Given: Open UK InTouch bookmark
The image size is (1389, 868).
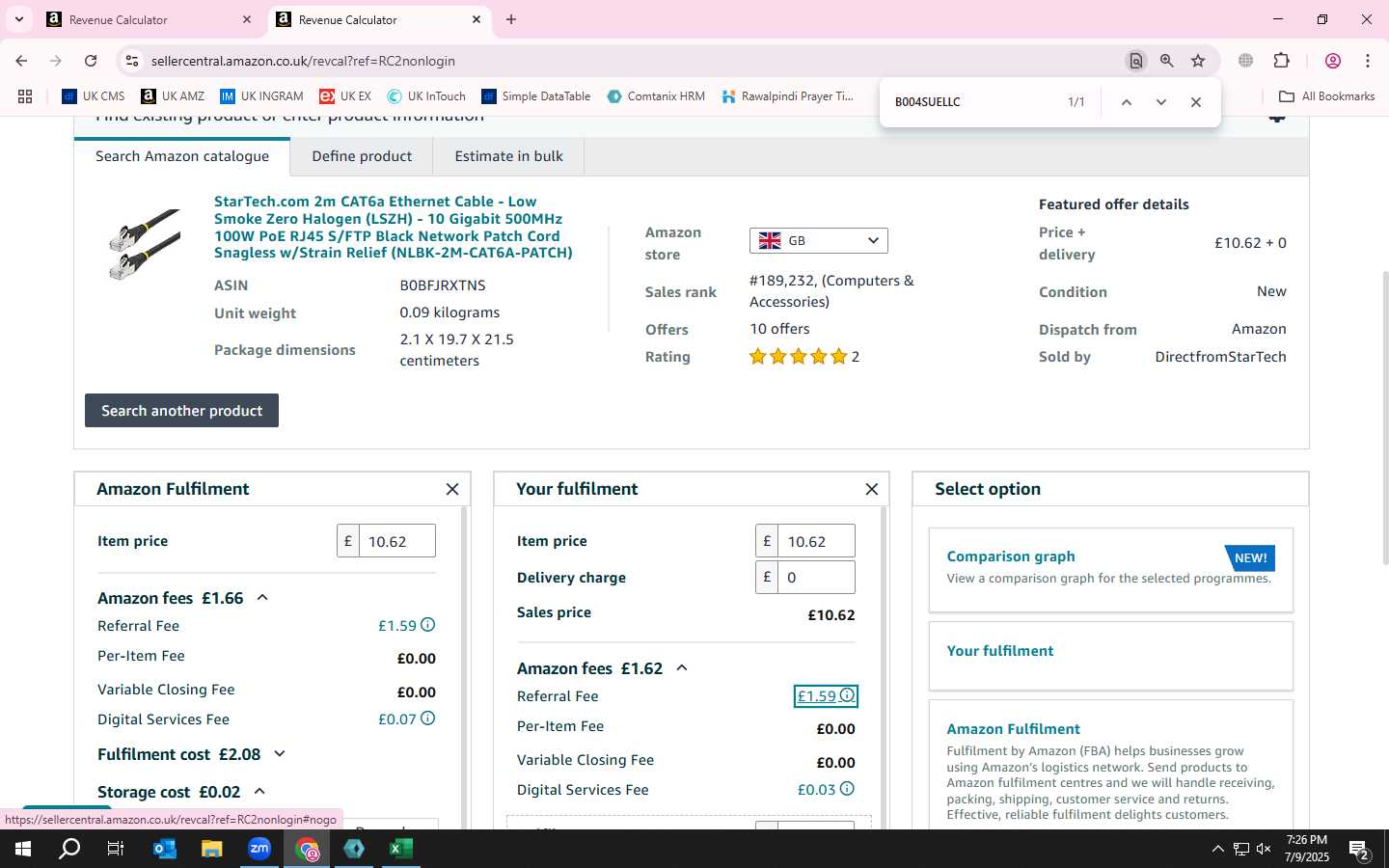Looking at the screenshot, I should tap(426, 96).
